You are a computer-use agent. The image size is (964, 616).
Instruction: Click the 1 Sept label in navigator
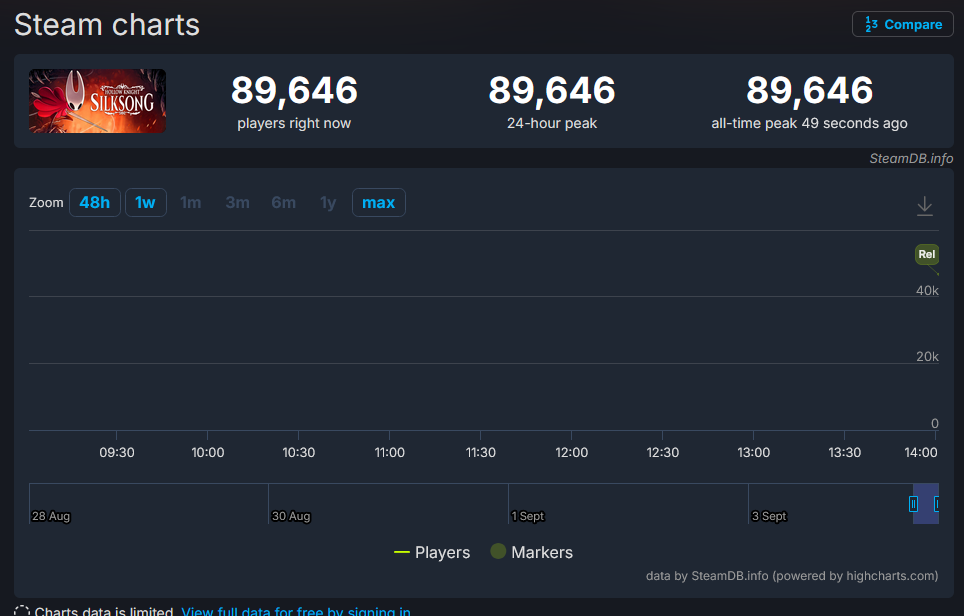coord(527,516)
